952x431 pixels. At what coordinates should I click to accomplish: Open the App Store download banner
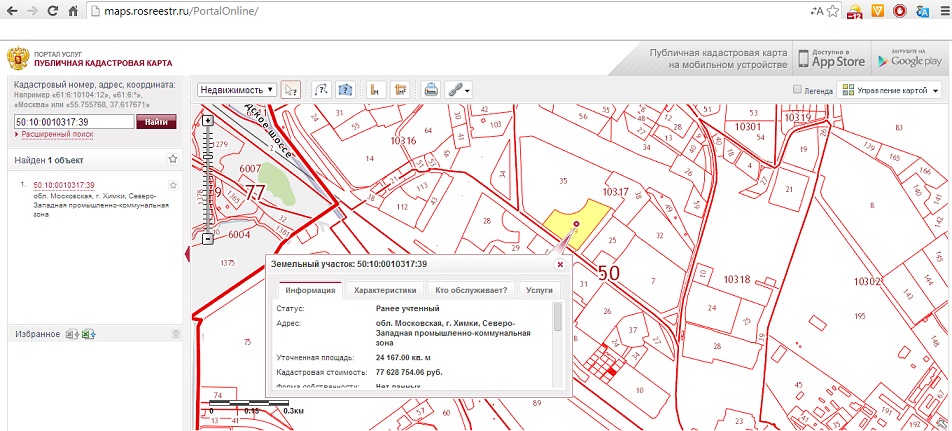[x=831, y=58]
